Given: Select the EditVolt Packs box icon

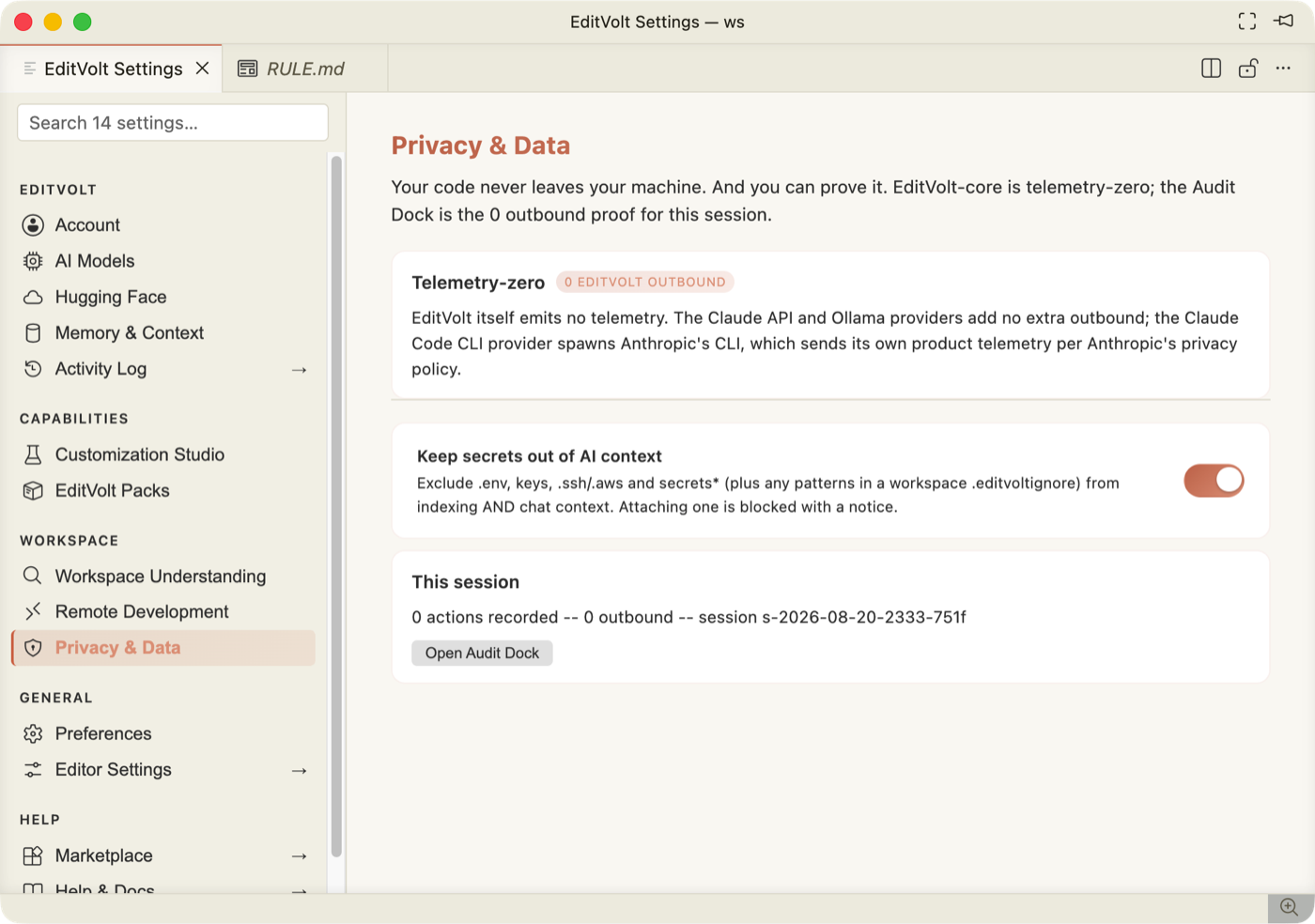Looking at the screenshot, I should [33, 490].
